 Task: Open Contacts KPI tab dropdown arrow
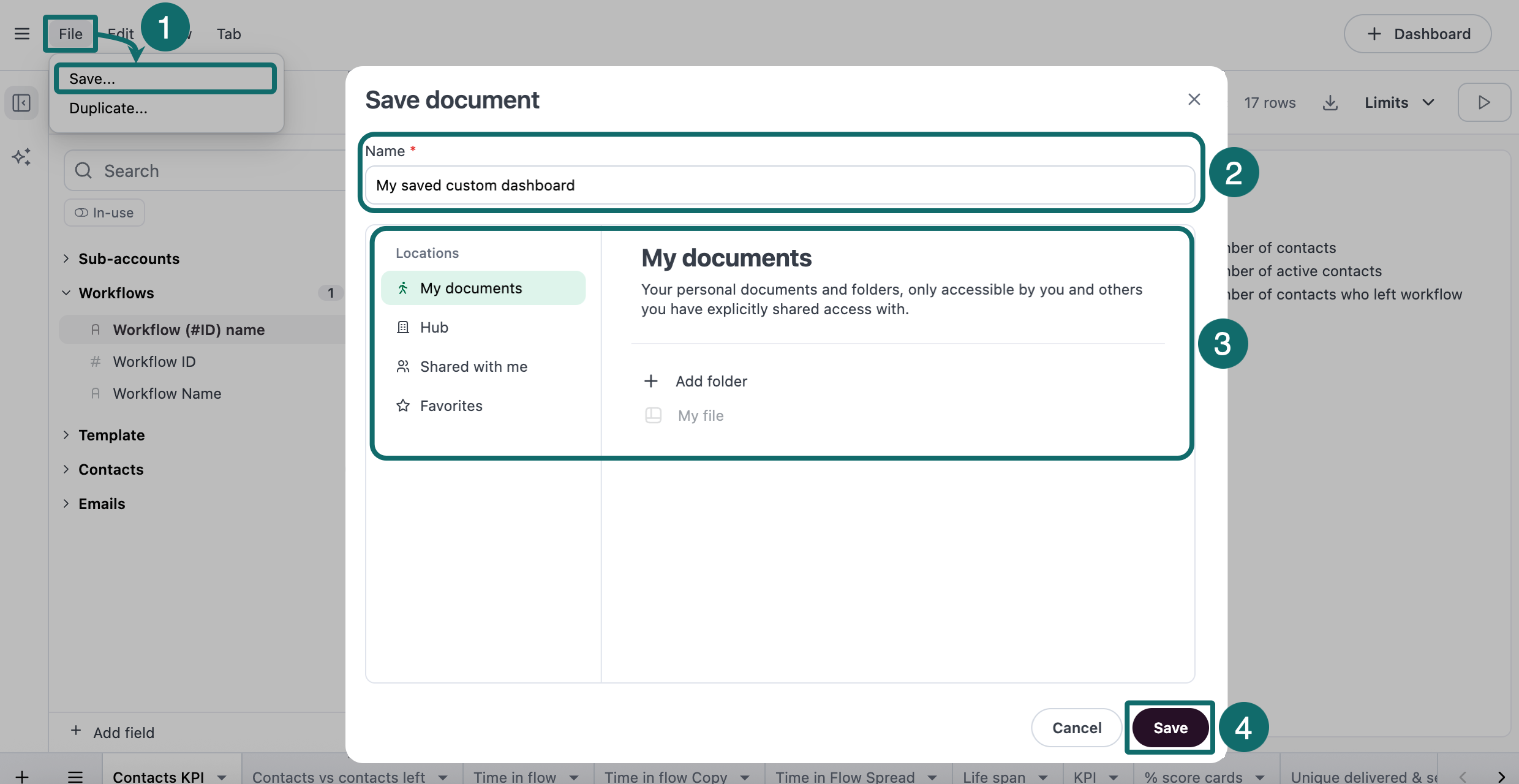pos(222,777)
